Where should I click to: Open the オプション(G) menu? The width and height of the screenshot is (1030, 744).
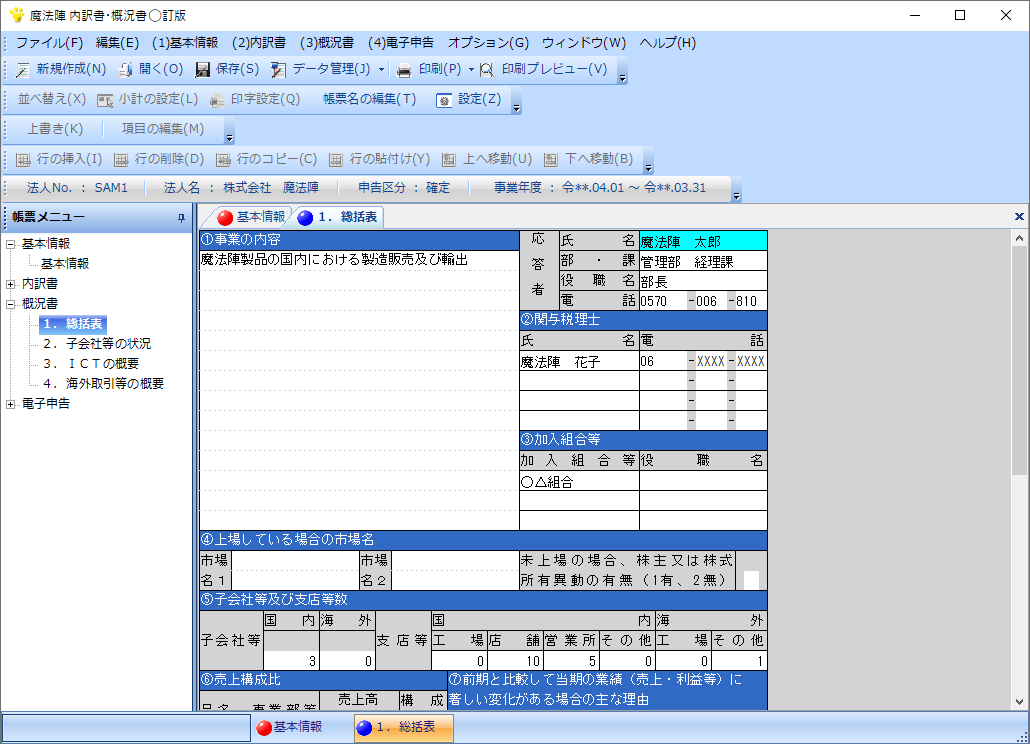point(488,43)
